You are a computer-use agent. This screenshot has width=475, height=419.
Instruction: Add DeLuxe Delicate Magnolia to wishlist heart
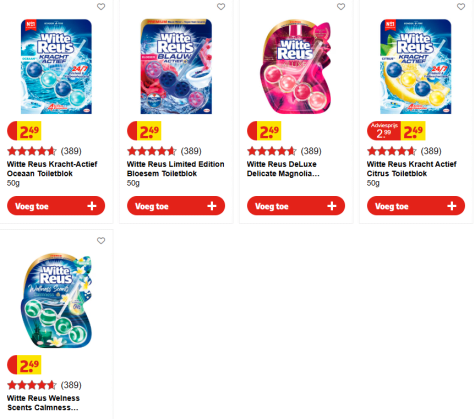pyautogui.click(x=341, y=7)
